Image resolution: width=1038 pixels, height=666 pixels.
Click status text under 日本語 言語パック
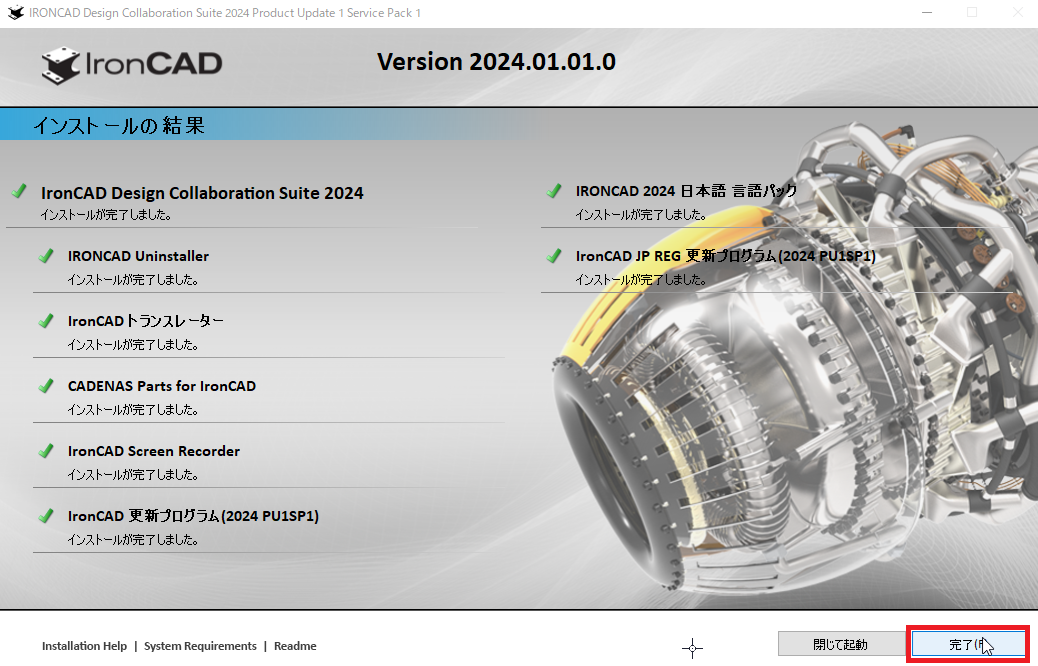[x=641, y=214]
